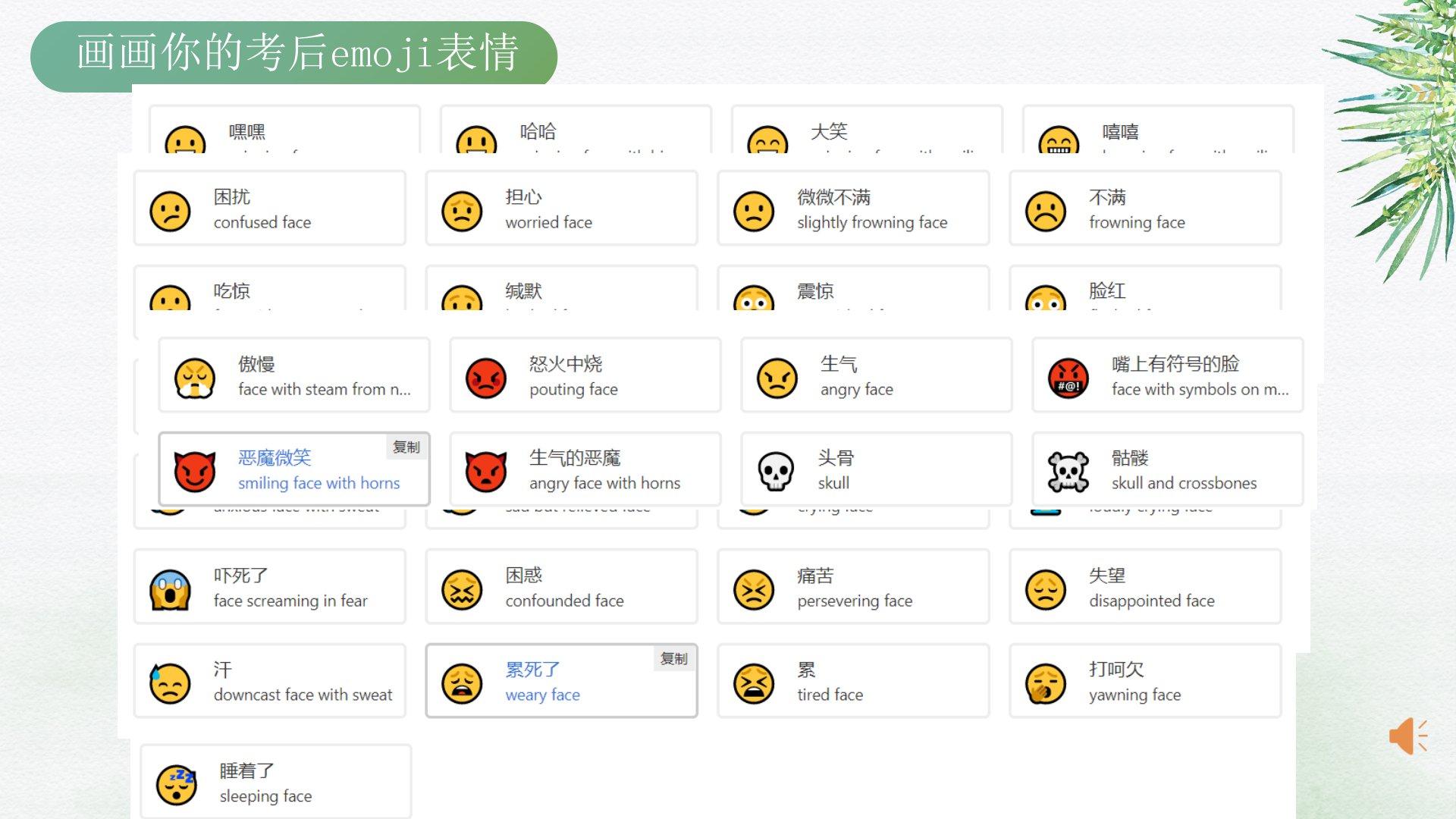Click the face with symbols on mouth emoji
Screen dimensions: 1456x819
tap(1068, 378)
